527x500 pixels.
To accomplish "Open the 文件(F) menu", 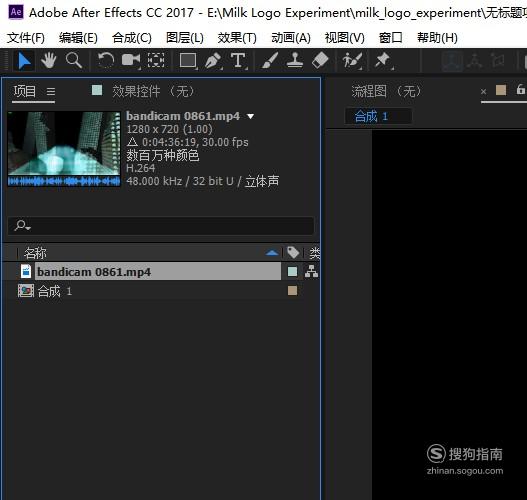I will (26, 38).
